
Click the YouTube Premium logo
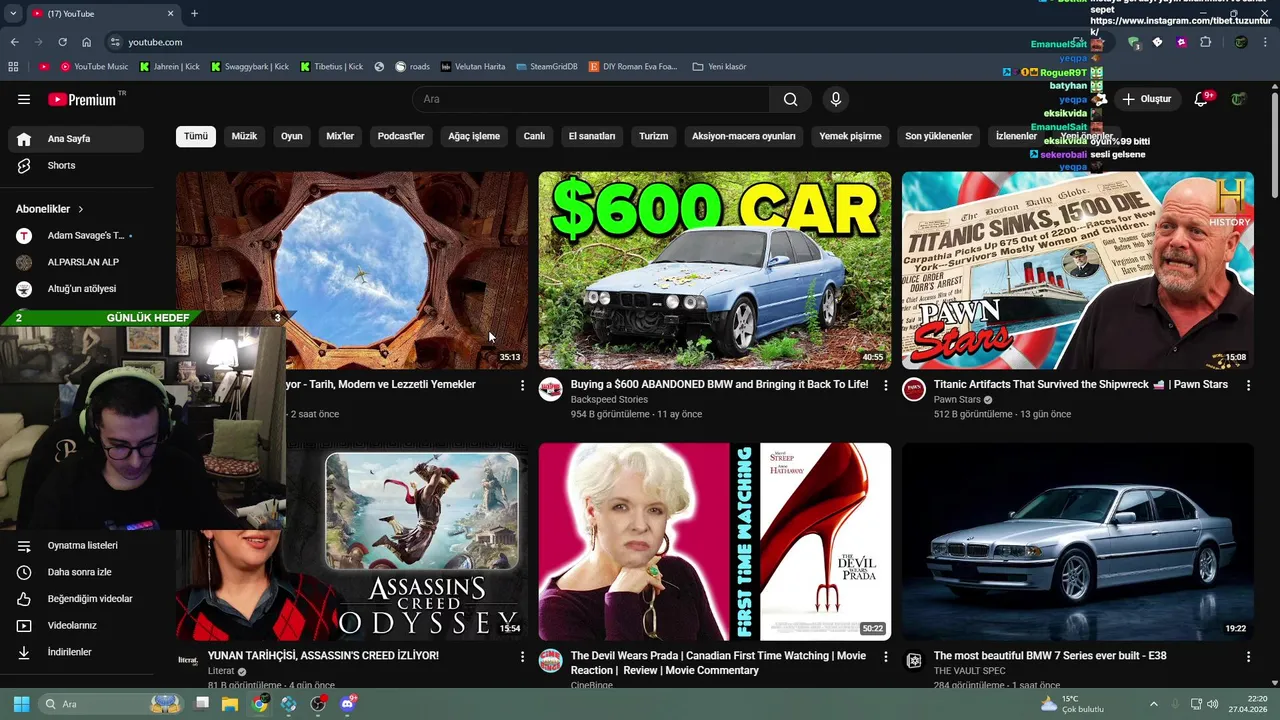pos(82,99)
